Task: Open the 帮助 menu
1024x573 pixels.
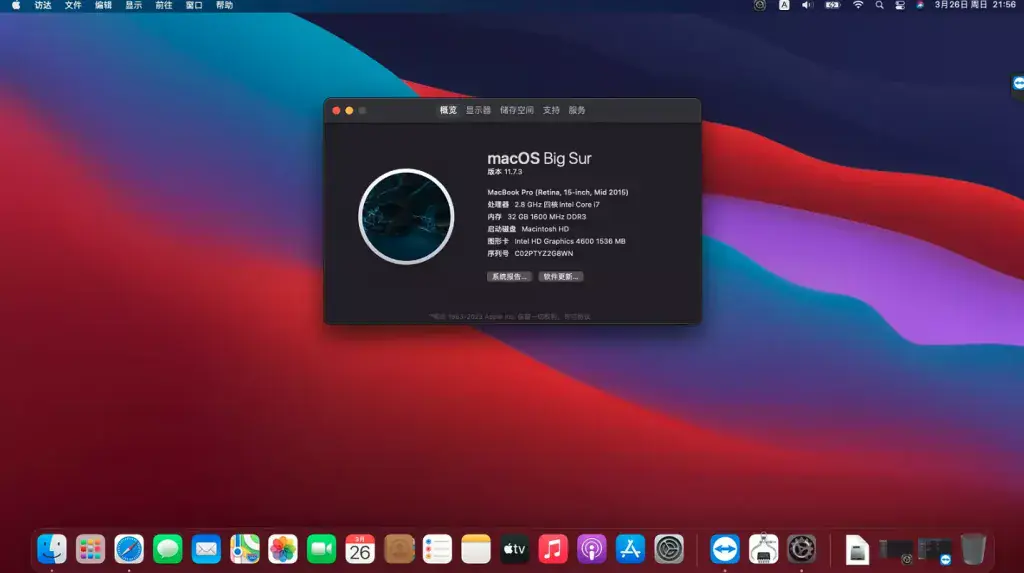Action: pos(225,5)
